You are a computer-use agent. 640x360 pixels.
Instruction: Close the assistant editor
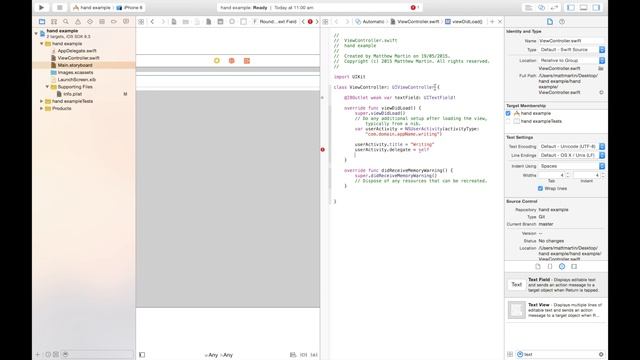pos(500,21)
